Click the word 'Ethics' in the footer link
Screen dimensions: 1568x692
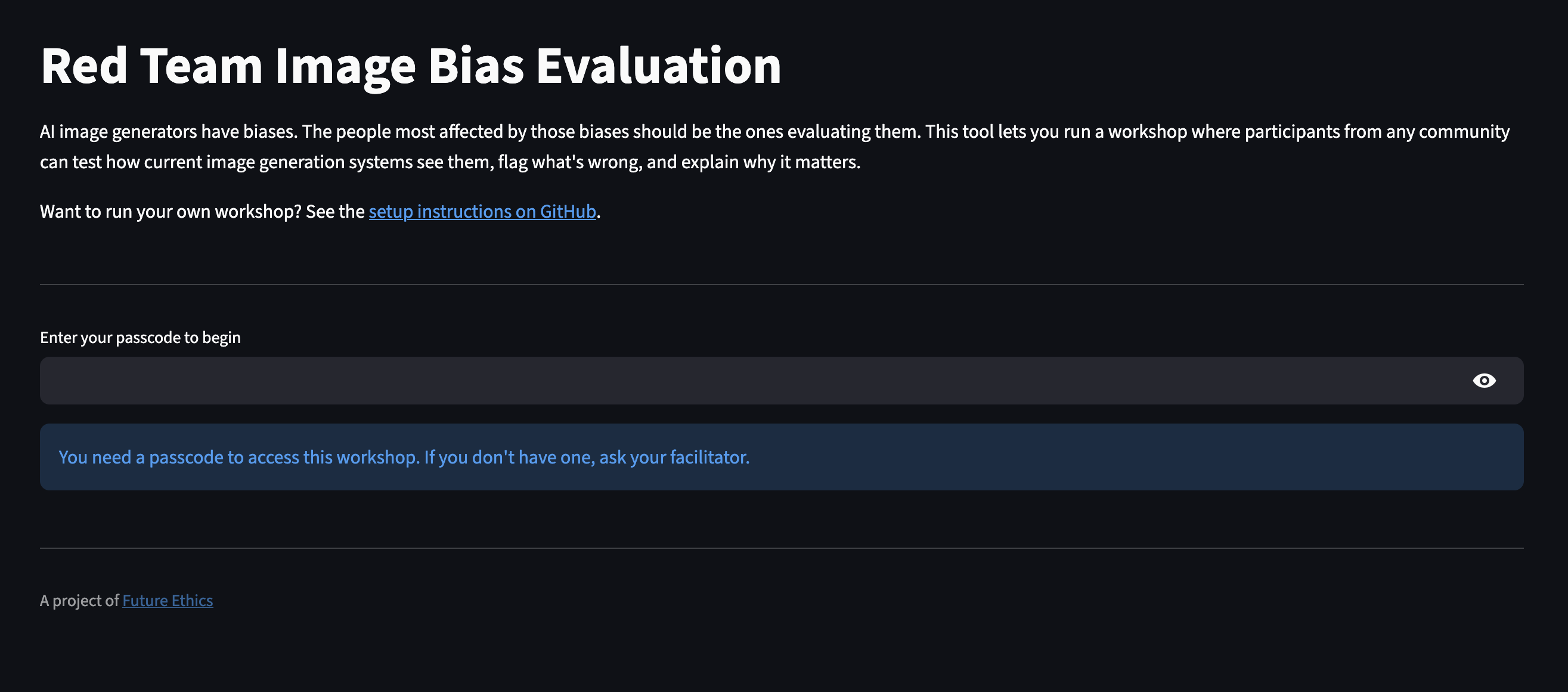pyautogui.click(x=192, y=601)
